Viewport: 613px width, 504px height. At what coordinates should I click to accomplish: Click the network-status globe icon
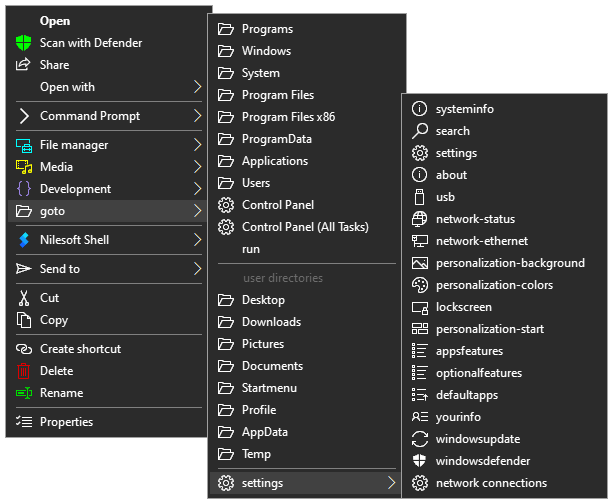tap(420, 219)
